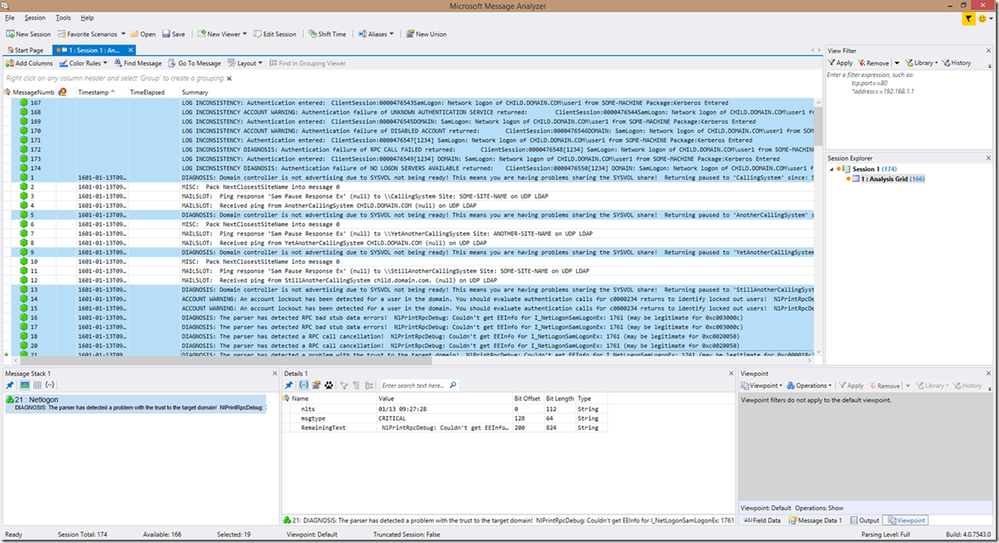Click the search magnifier icon in Details
This screenshot has height=543, width=999.
click(453, 385)
